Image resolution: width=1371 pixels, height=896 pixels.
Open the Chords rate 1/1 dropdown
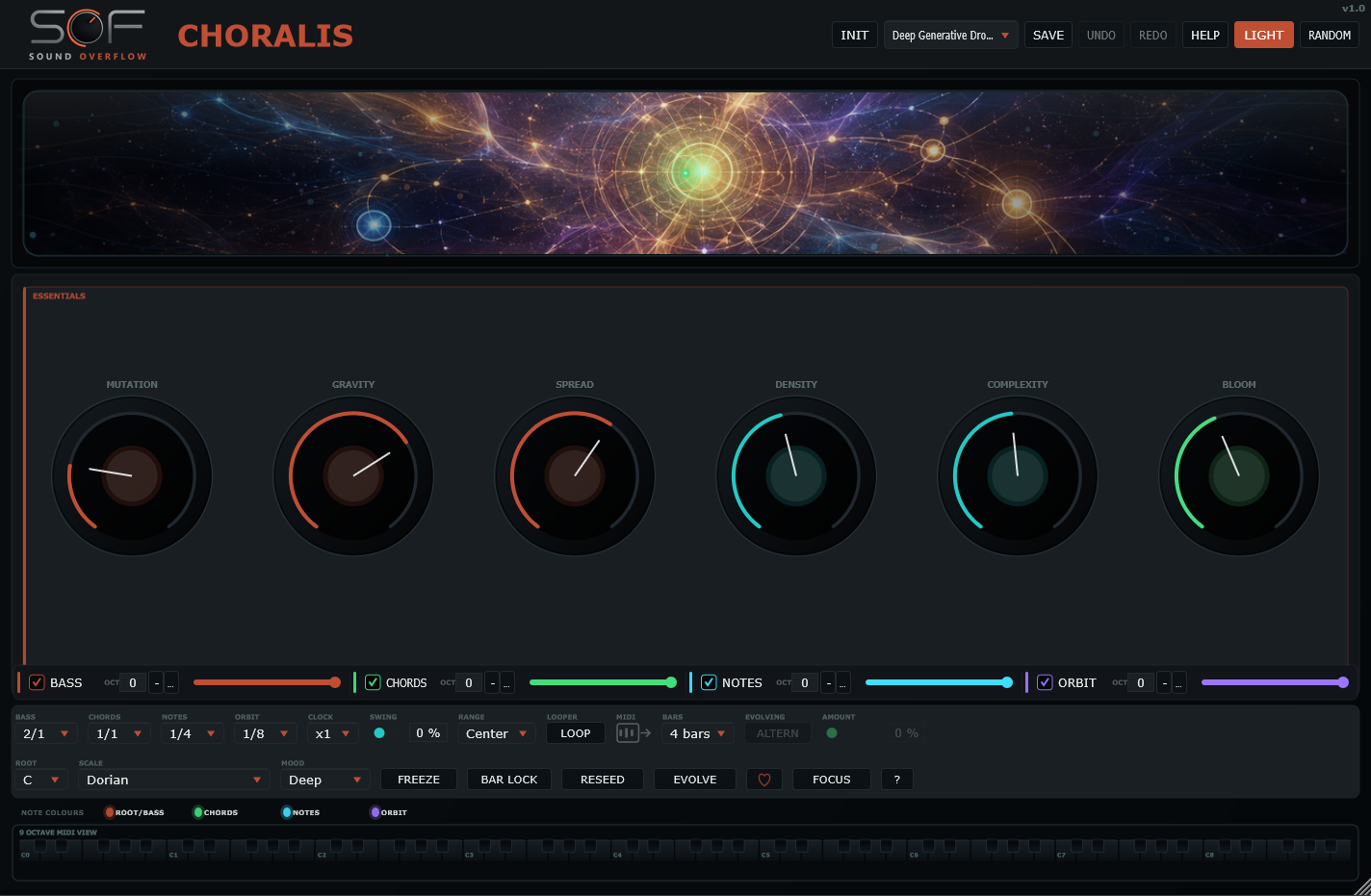pos(119,733)
